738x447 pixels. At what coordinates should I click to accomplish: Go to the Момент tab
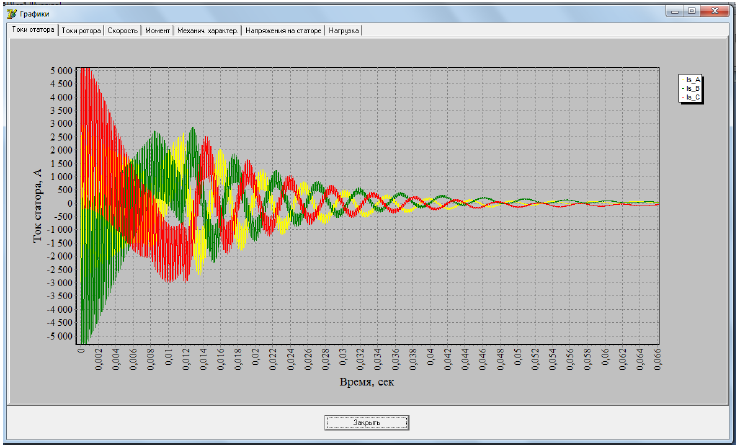tap(158, 31)
